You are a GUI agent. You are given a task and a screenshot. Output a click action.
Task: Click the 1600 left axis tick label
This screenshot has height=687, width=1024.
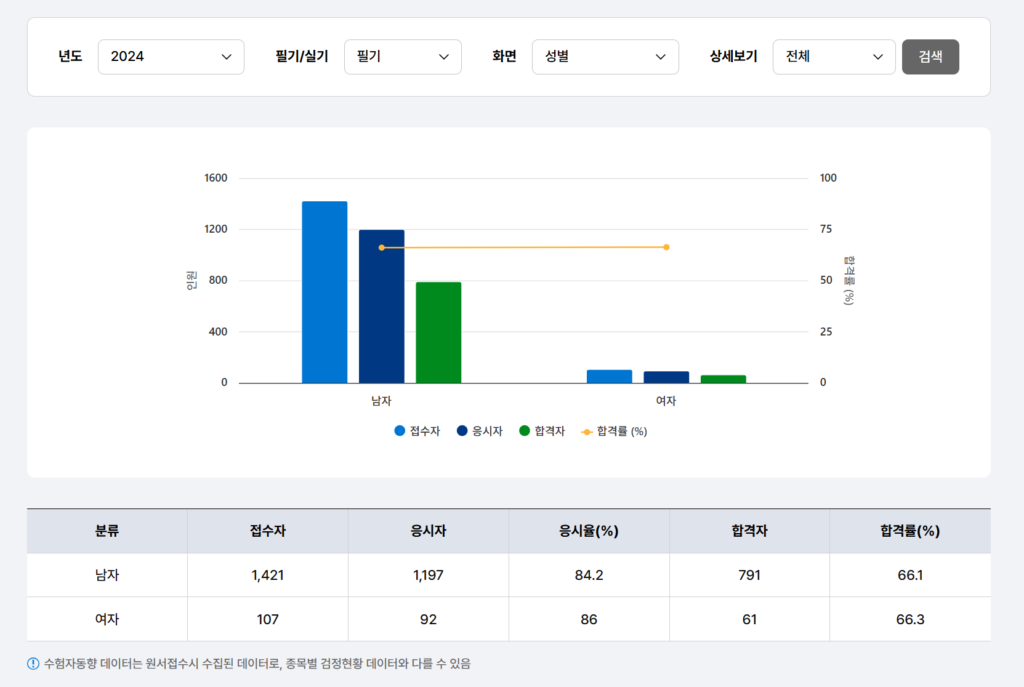click(x=216, y=178)
